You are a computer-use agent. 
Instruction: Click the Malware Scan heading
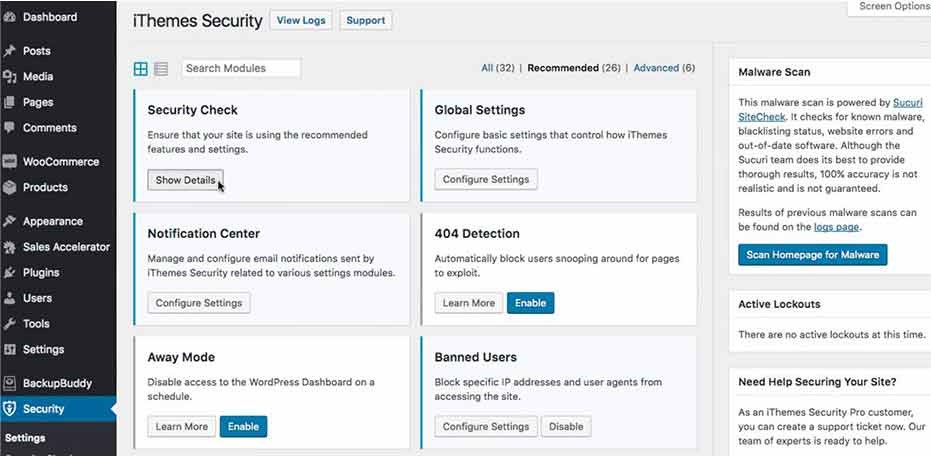click(x=774, y=72)
